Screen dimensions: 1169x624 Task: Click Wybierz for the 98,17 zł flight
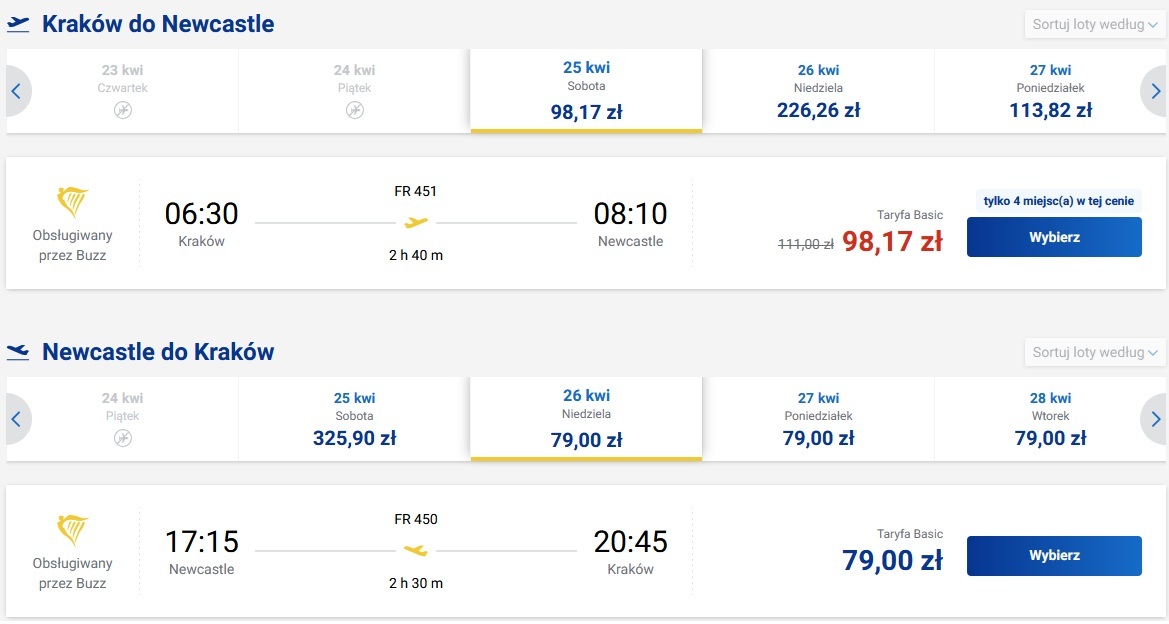[x=1054, y=237]
